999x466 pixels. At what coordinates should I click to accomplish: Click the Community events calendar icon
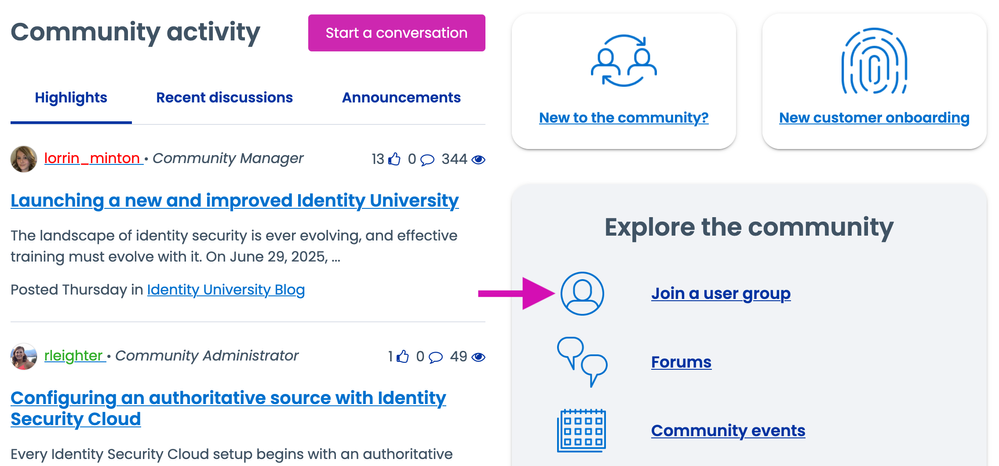(582, 431)
